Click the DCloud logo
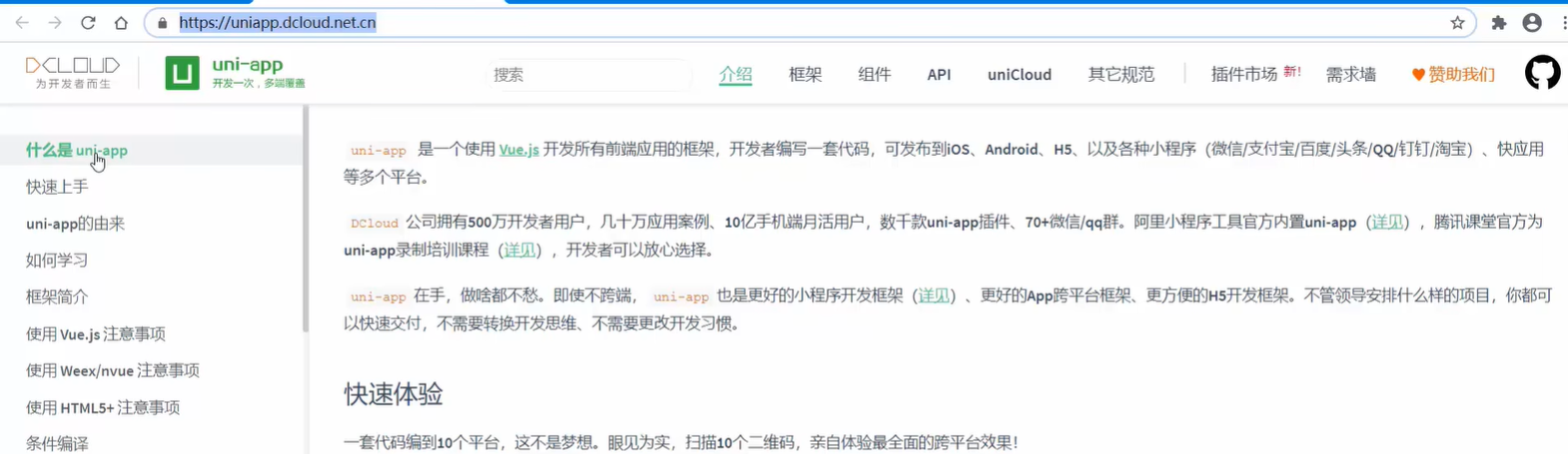 (72, 73)
